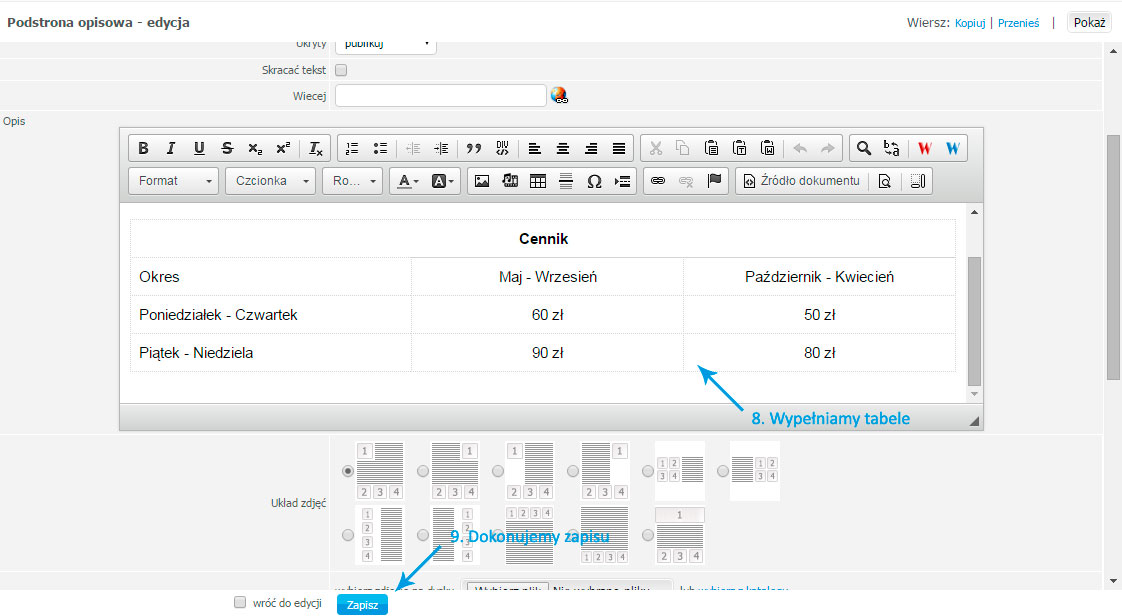The width and height of the screenshot is (1122, 616).
Task: Click the page scrollbar down arrow
Action: [x=1113, y=580]
